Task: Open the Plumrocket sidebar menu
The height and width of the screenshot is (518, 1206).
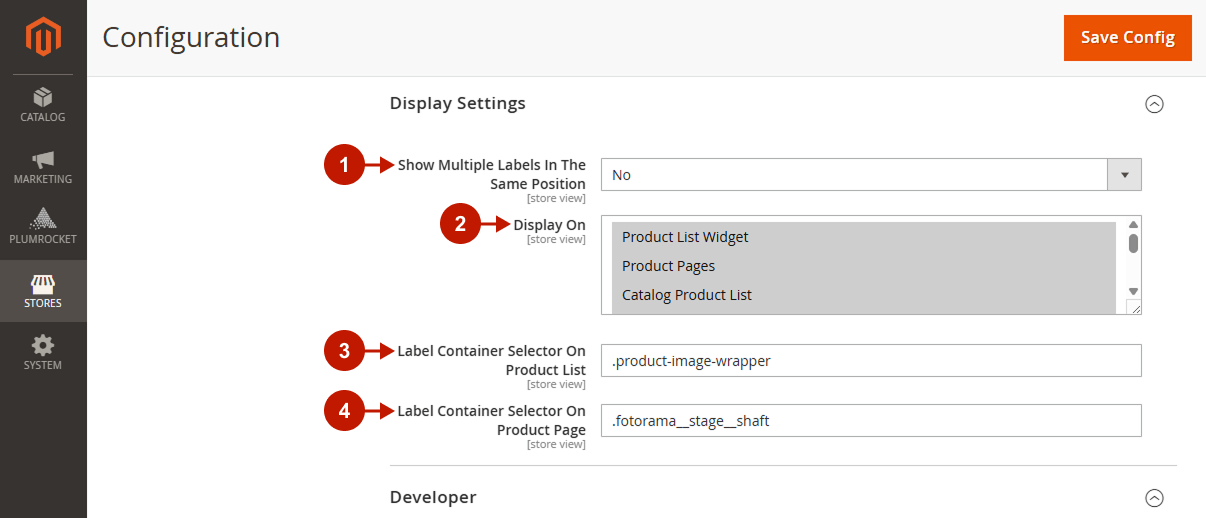Action: [x=43, y=227]
